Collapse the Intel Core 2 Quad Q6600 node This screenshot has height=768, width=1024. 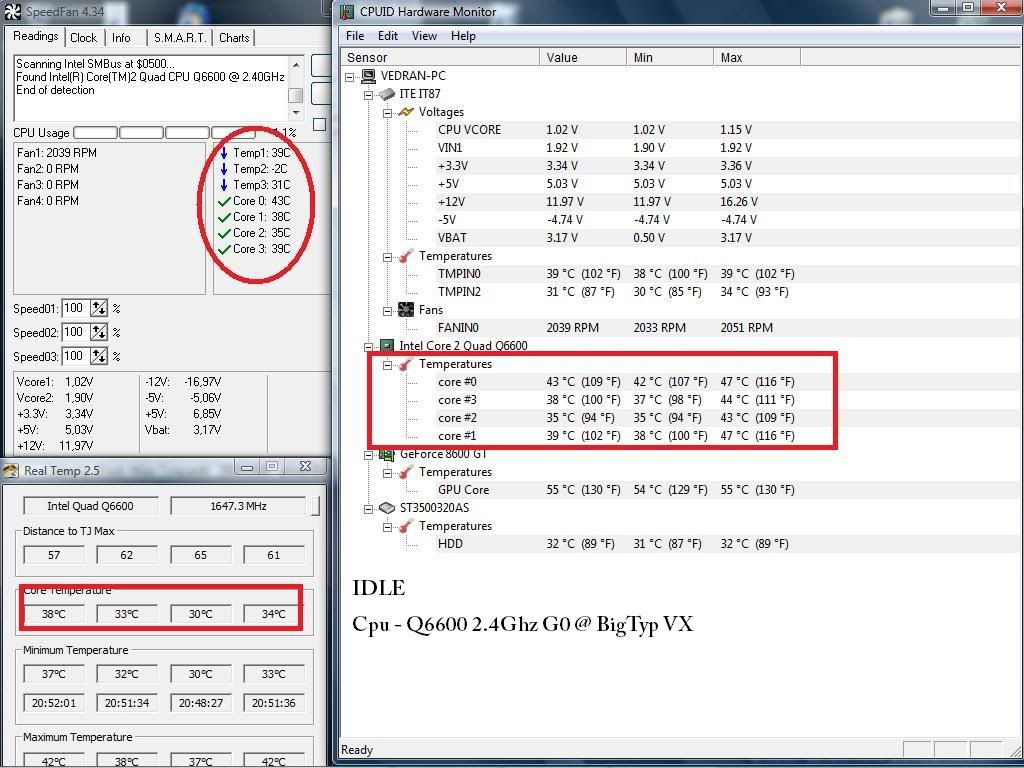coord(368,347)
